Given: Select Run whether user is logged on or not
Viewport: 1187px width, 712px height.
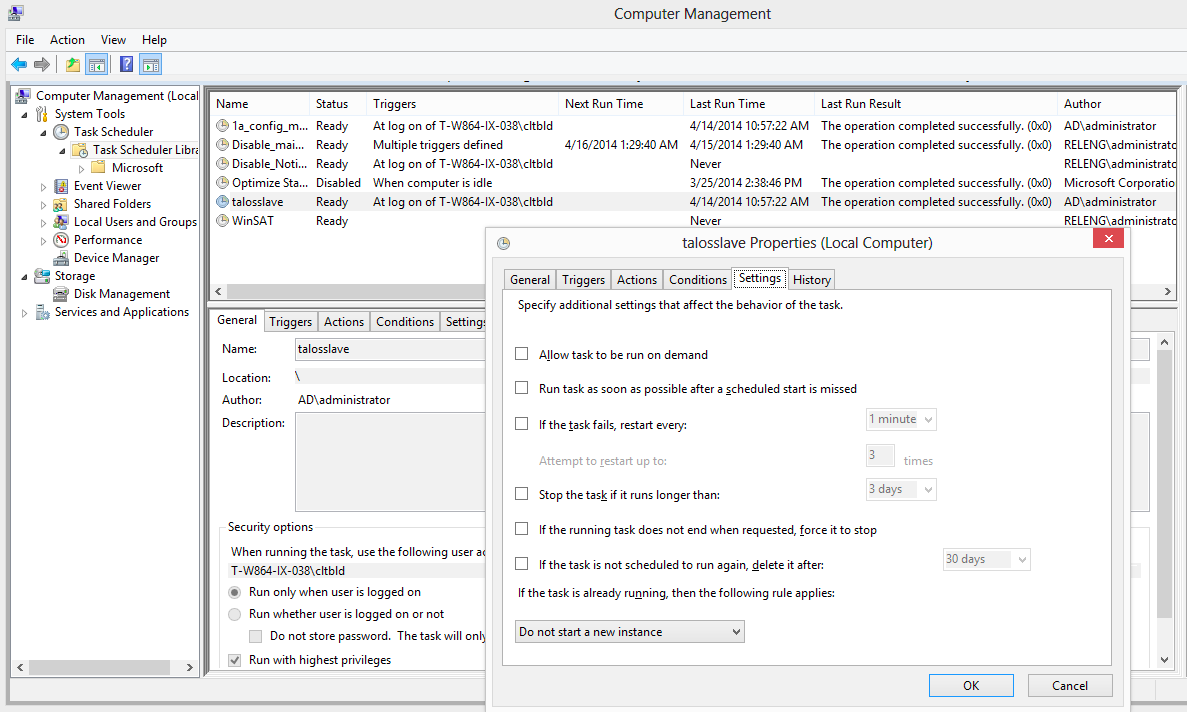Looking at the screenshot, I should point(235,614).
